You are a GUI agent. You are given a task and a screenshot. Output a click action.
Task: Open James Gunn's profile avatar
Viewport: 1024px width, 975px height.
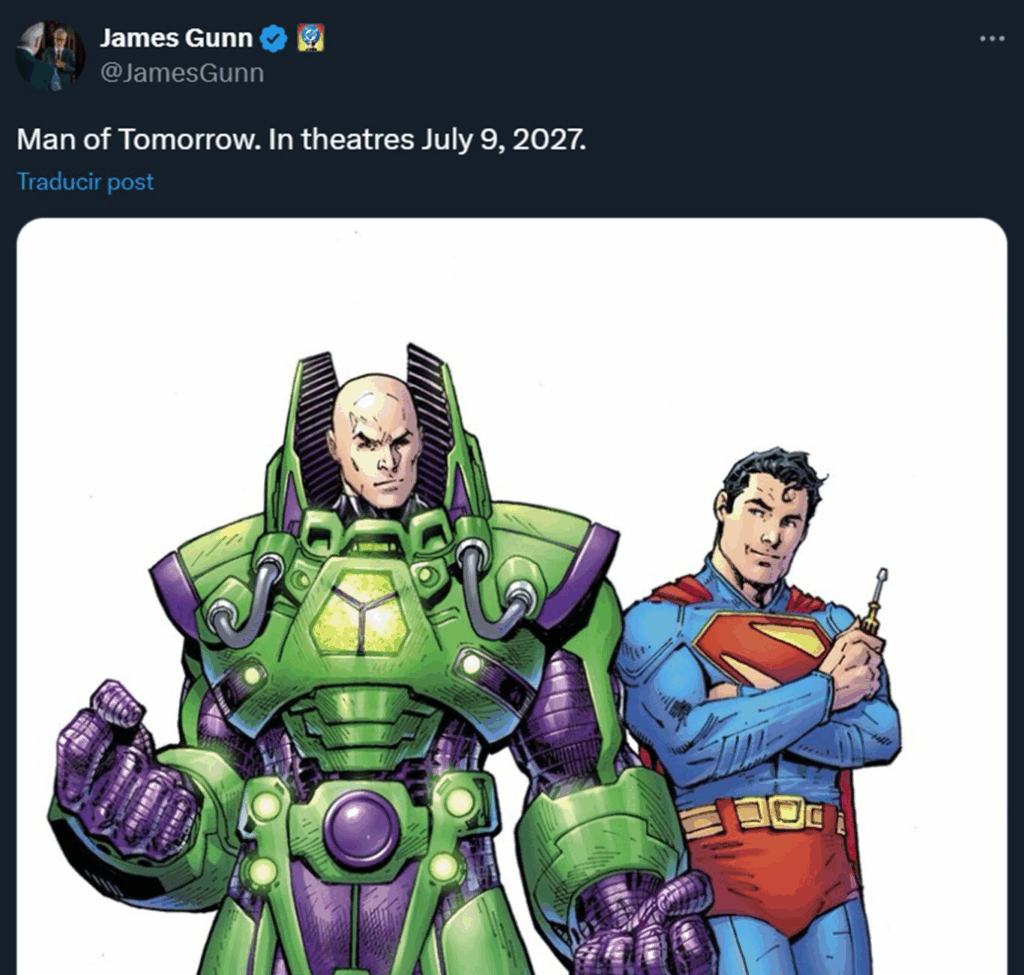point(50,54)
